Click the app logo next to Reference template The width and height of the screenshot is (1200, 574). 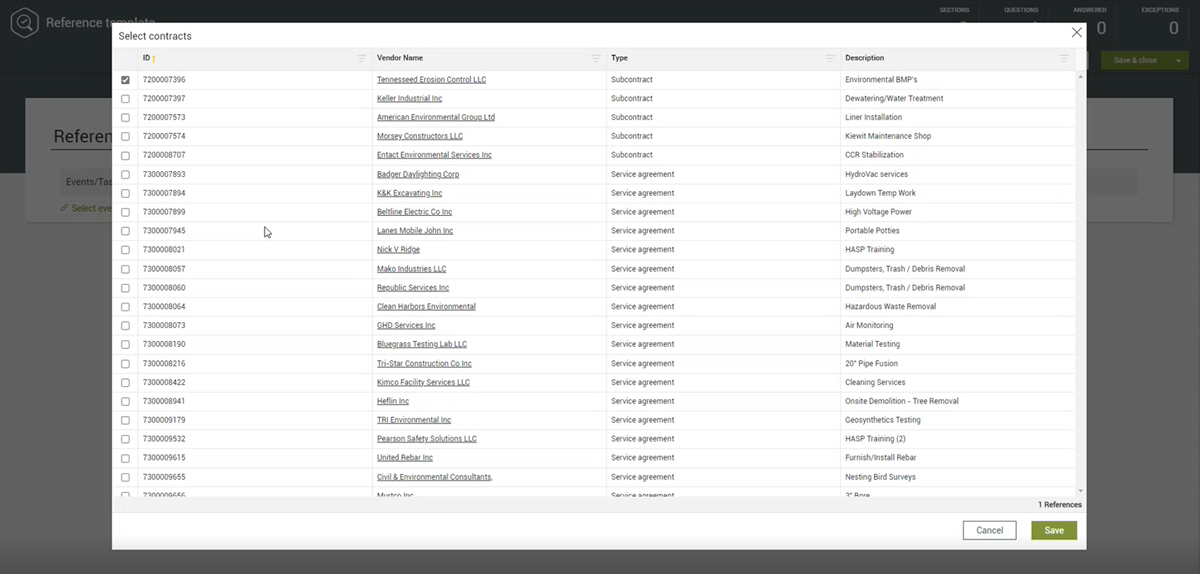pyautogui.click(x=23, y=22)
